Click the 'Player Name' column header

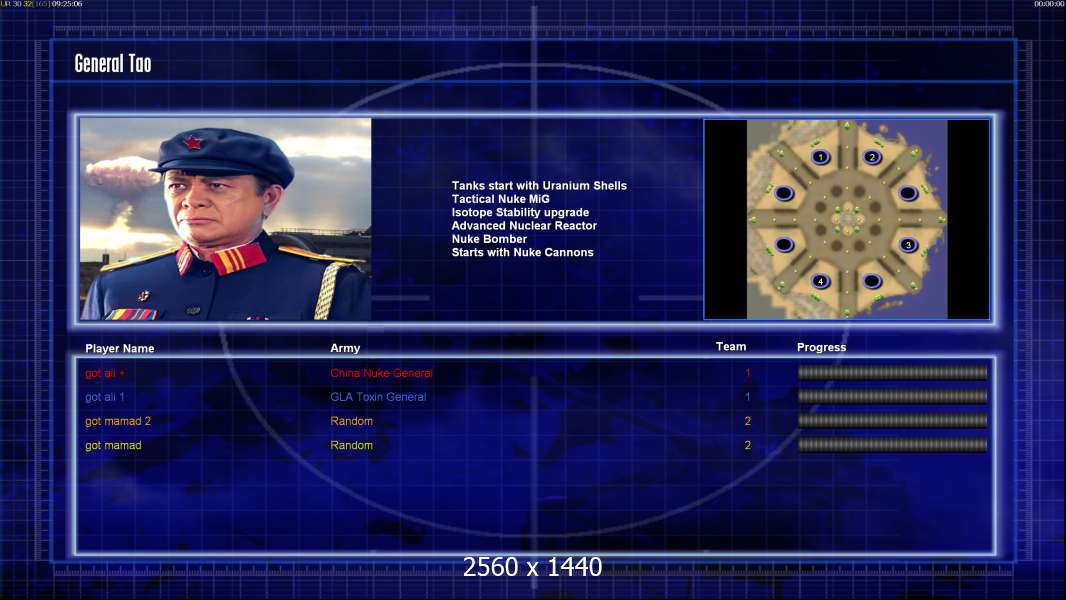pyautogui.click(x=120, y=349)
